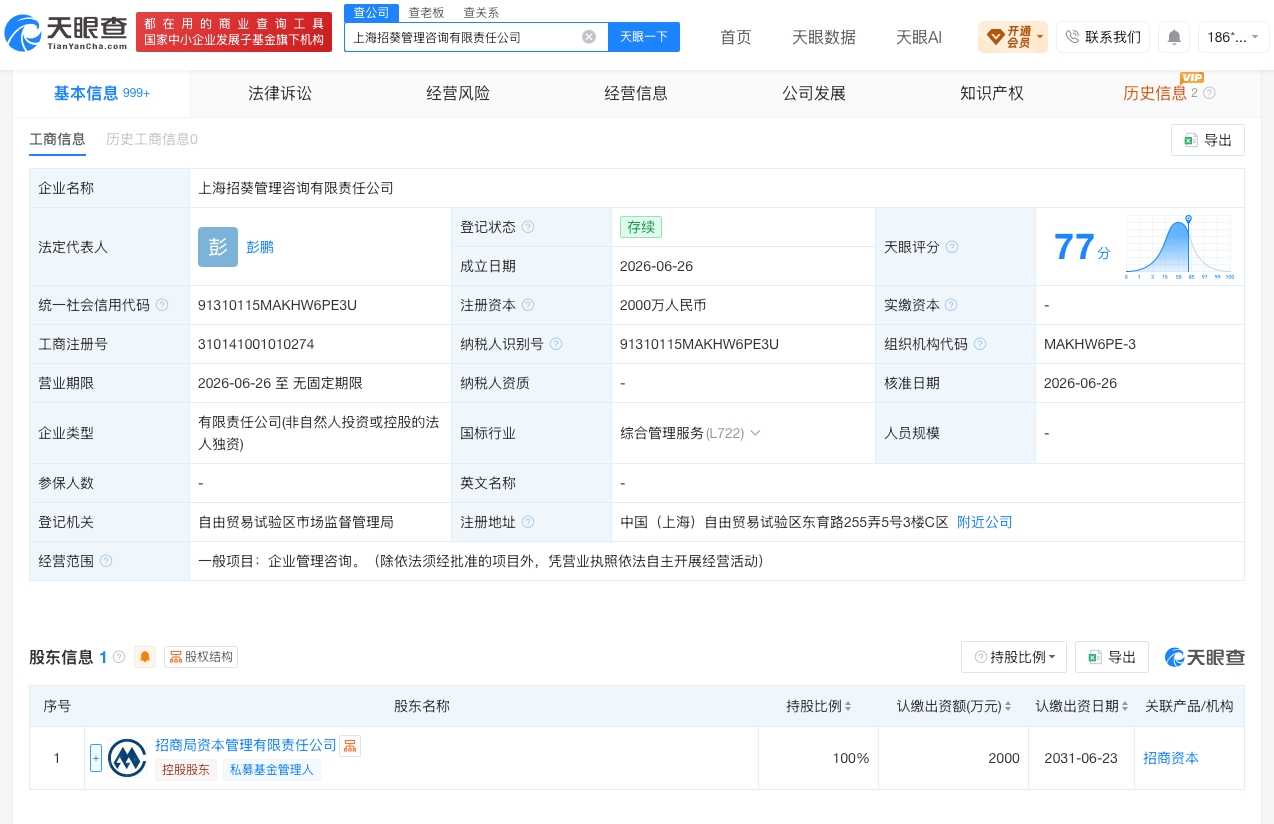The image size is (1274, 824).
Task: Go to 首页 in top navigation
Action: click(736, 37)
